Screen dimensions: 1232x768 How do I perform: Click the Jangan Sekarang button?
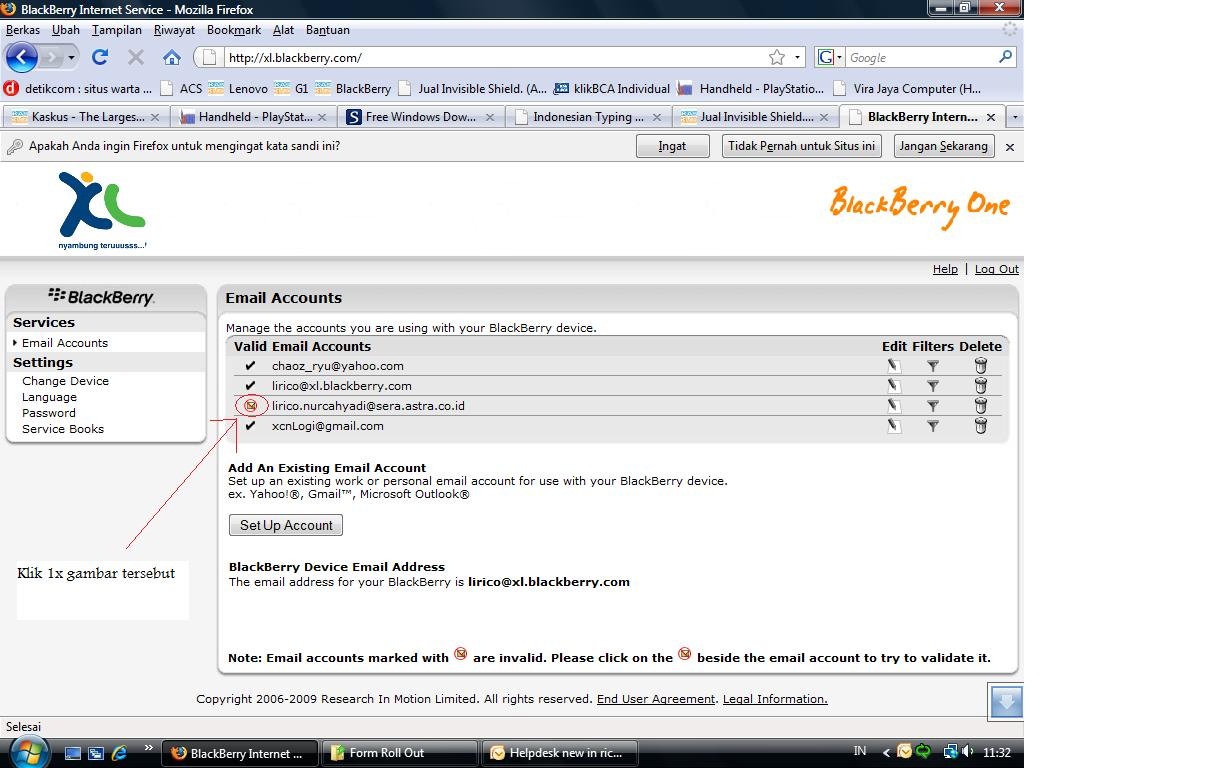[943, 146]
